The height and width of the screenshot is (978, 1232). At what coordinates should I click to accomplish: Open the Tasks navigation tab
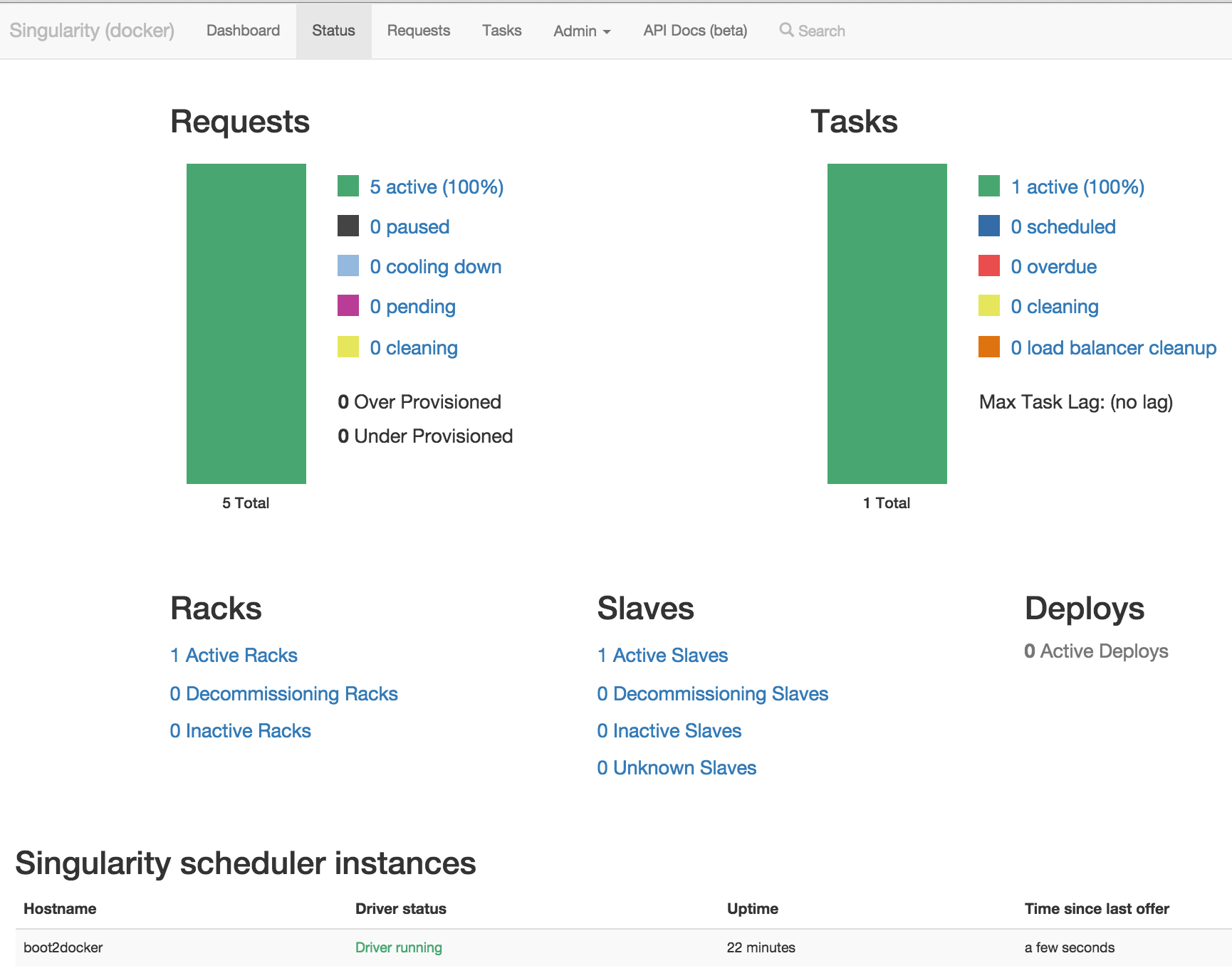501,31
